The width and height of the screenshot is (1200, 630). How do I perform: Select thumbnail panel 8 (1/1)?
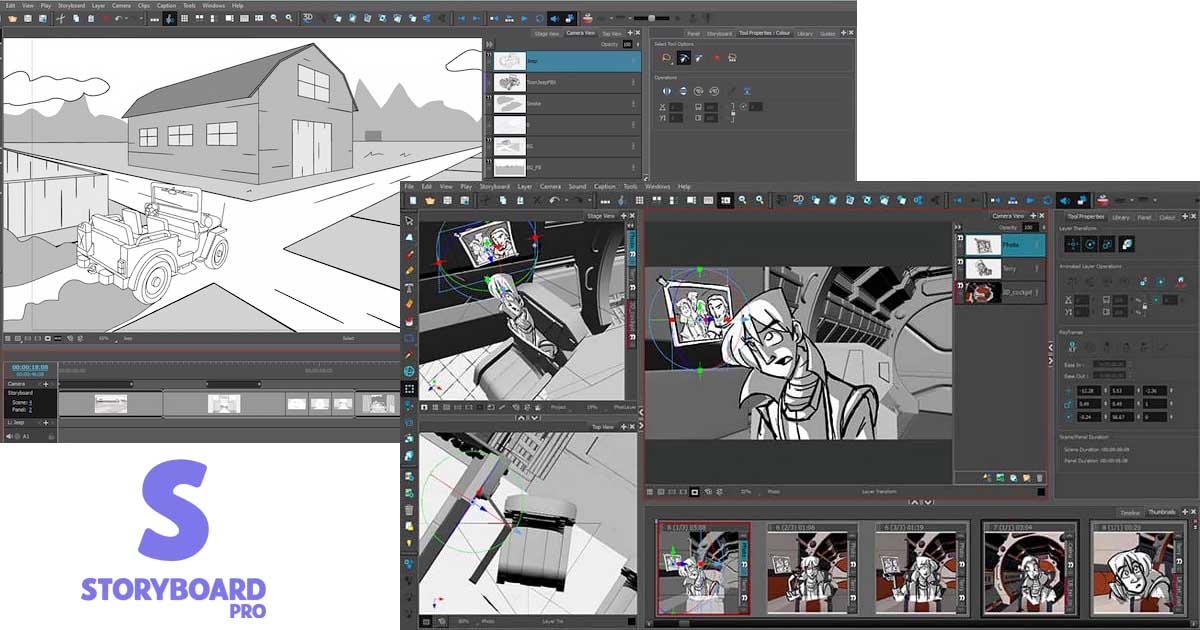click(1138, 568)
